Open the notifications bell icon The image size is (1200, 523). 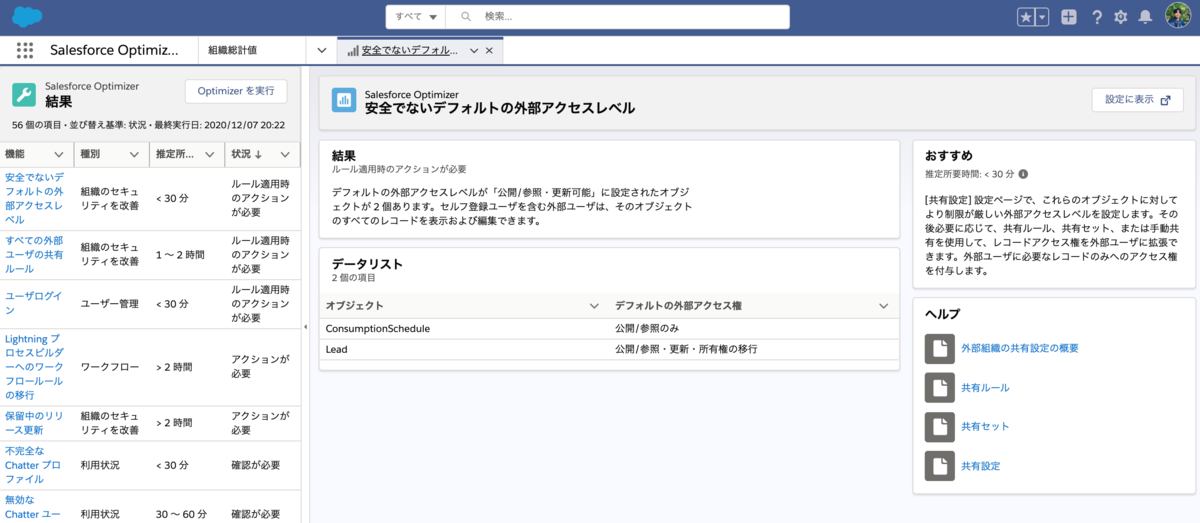click(1145, 17)
